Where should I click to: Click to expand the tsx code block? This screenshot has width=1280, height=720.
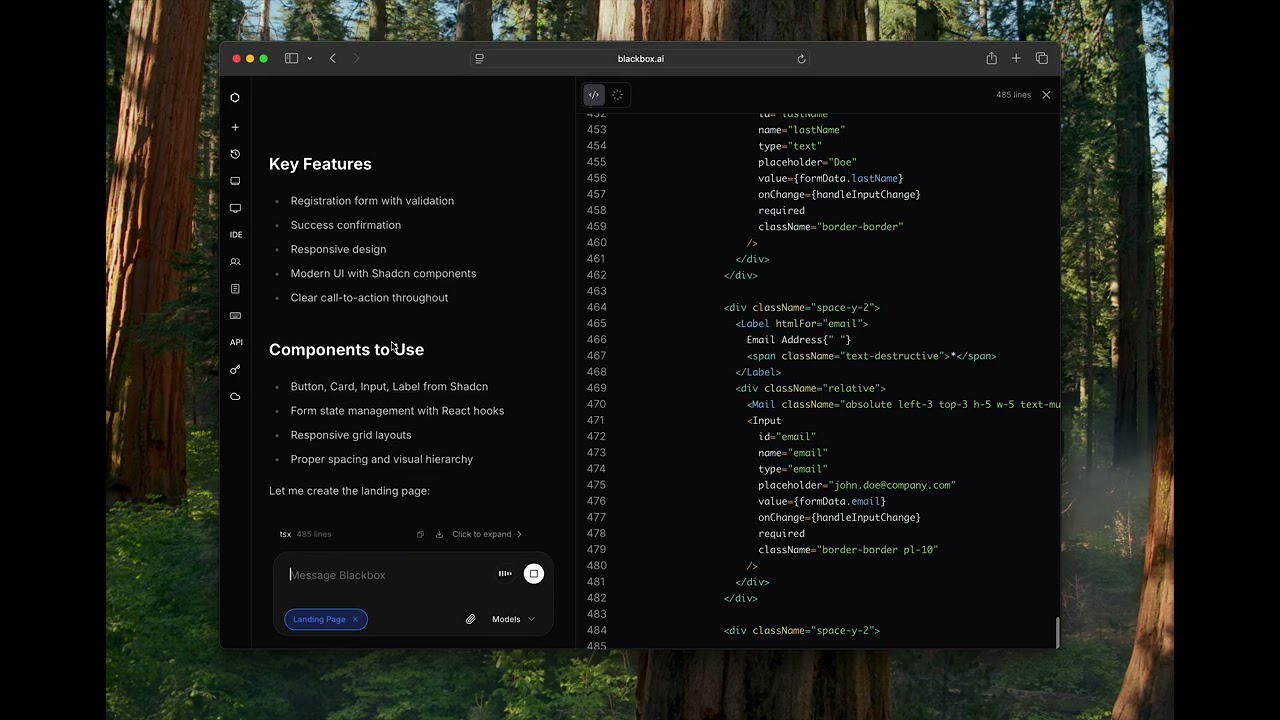tap(487, 534)
